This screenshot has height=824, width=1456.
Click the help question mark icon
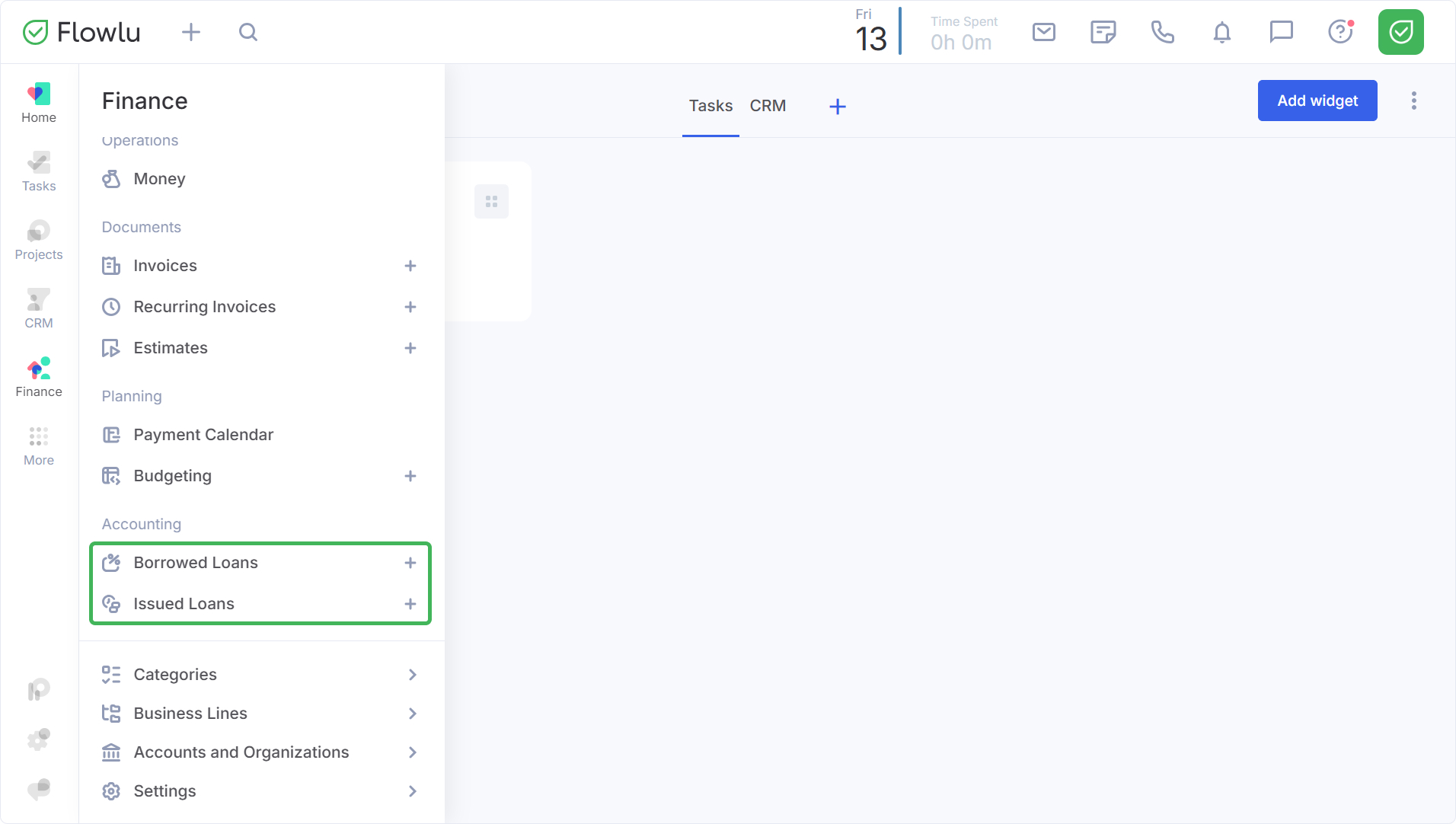point(1339,32)
